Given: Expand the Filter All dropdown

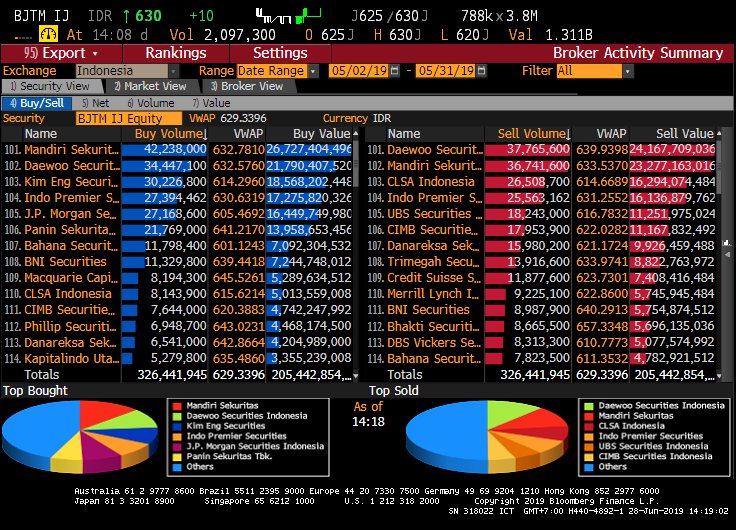Looking at the screenshot, I should coord(628,71).
